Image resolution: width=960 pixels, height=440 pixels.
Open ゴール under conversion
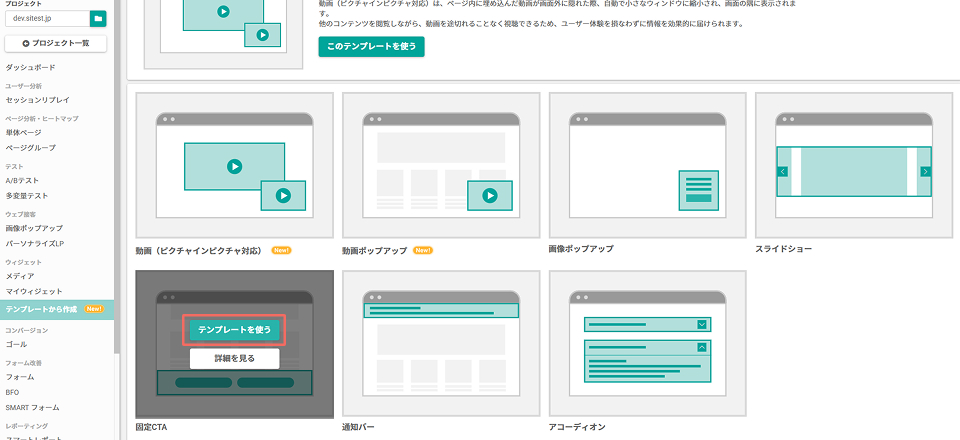pyautogui.click(x=16, y=345)
